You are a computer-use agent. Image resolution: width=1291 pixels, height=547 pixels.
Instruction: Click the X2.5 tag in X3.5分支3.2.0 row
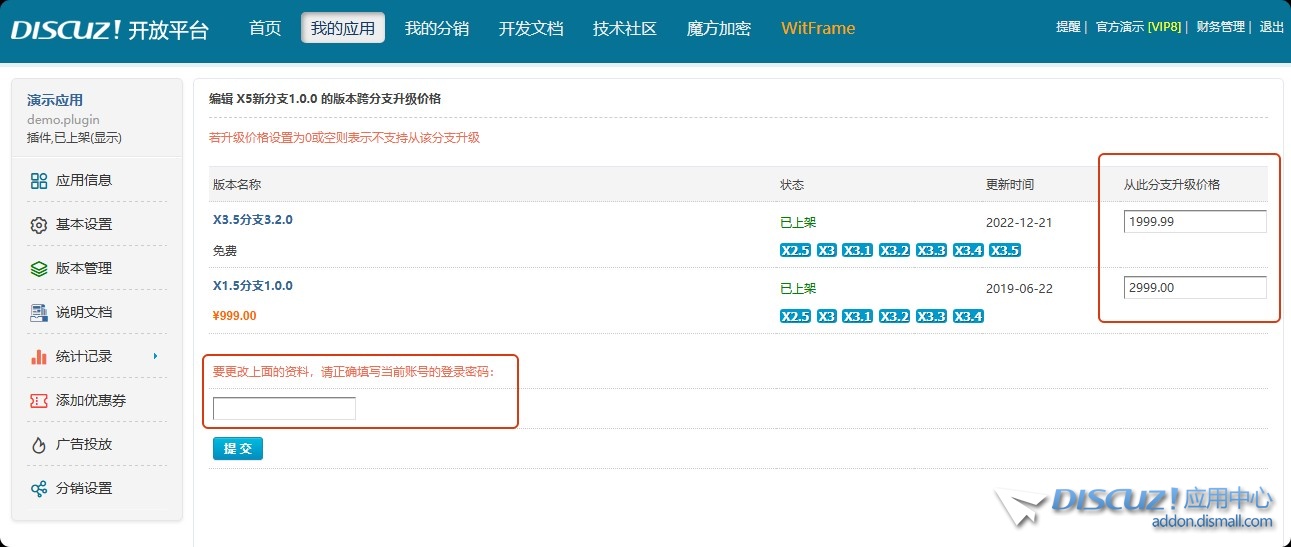(x=795, y=250)
